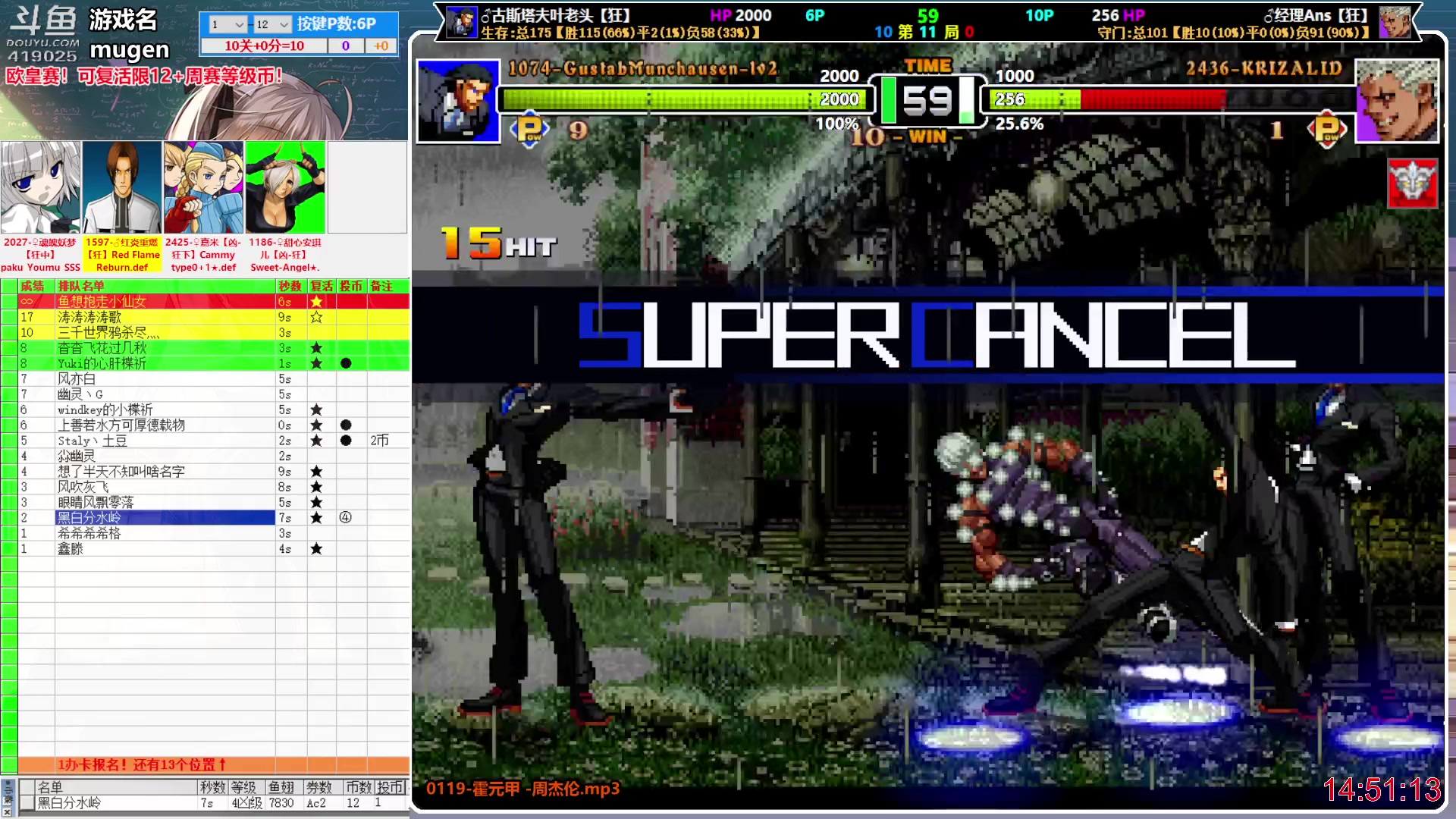The image size is (1456, 819).
Task: Click the 排队名单 column header
Action: tap(81, 286)
